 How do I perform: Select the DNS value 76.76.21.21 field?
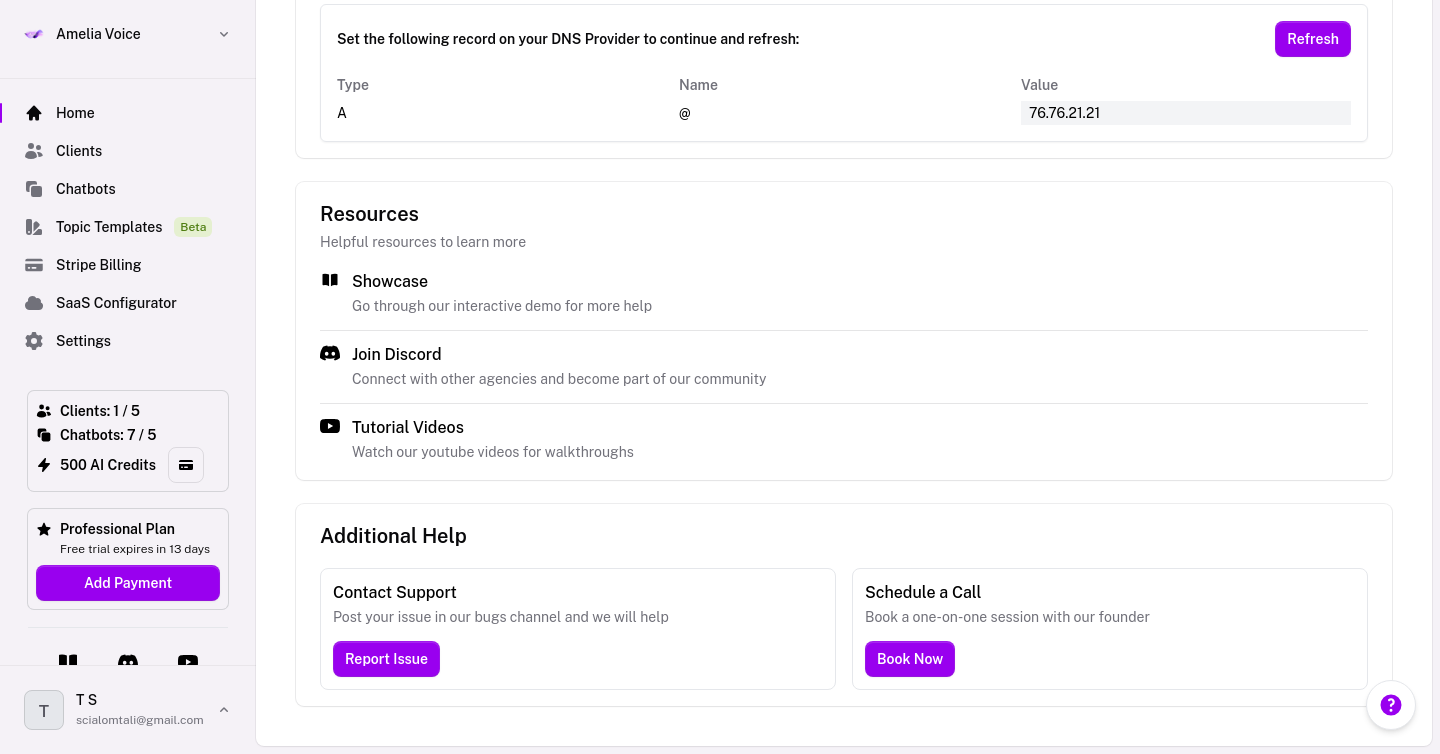pyautogui.click(x=1185, y=113)
